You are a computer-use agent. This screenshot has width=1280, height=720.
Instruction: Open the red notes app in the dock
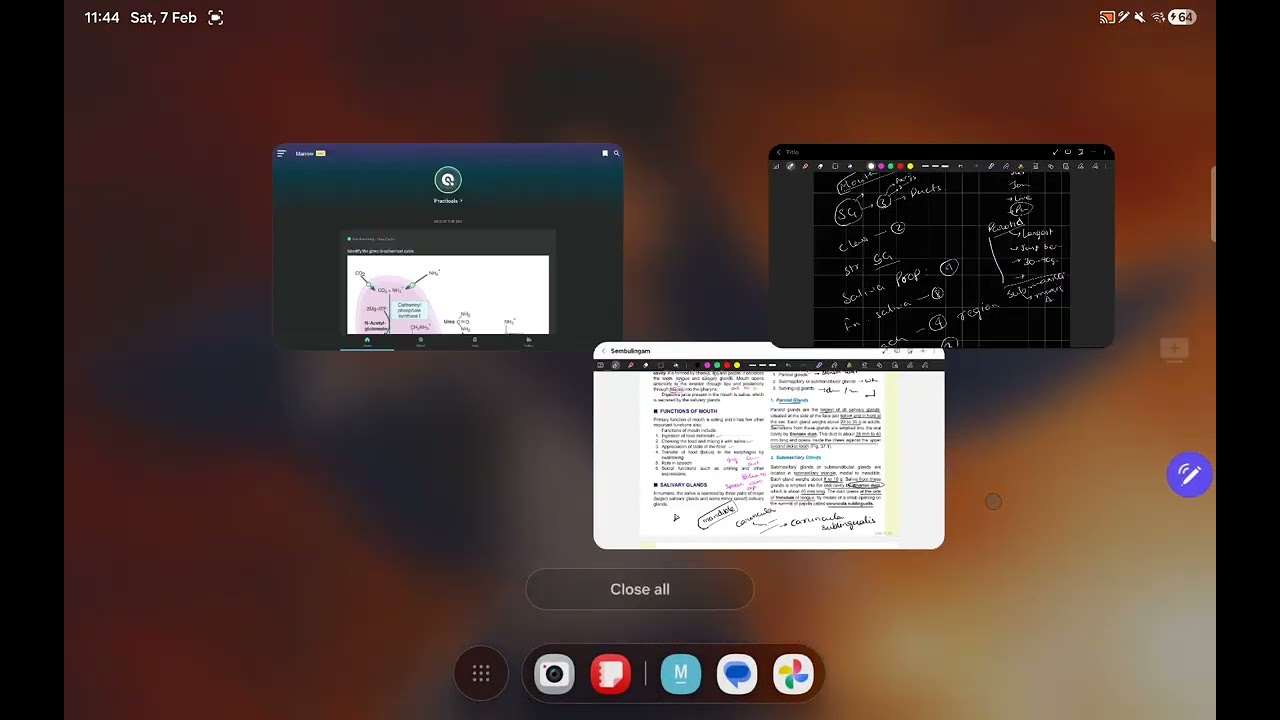pos(610,674)
